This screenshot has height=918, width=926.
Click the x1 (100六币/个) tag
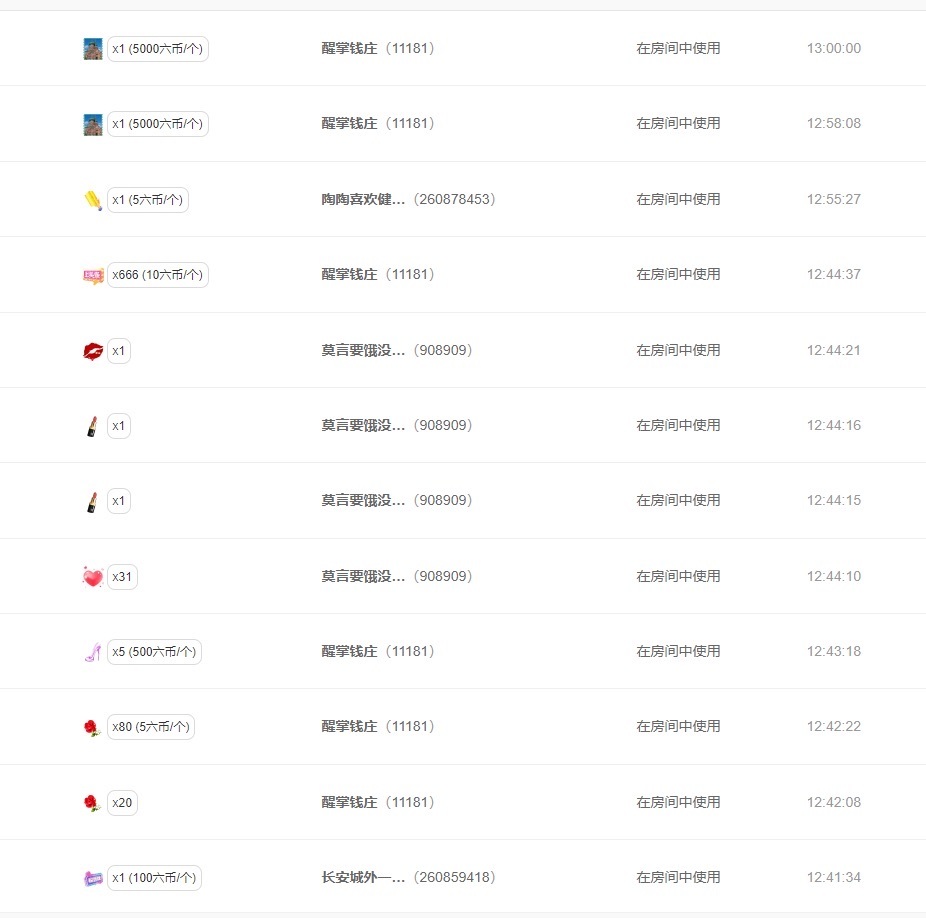[x=154, y=878]
